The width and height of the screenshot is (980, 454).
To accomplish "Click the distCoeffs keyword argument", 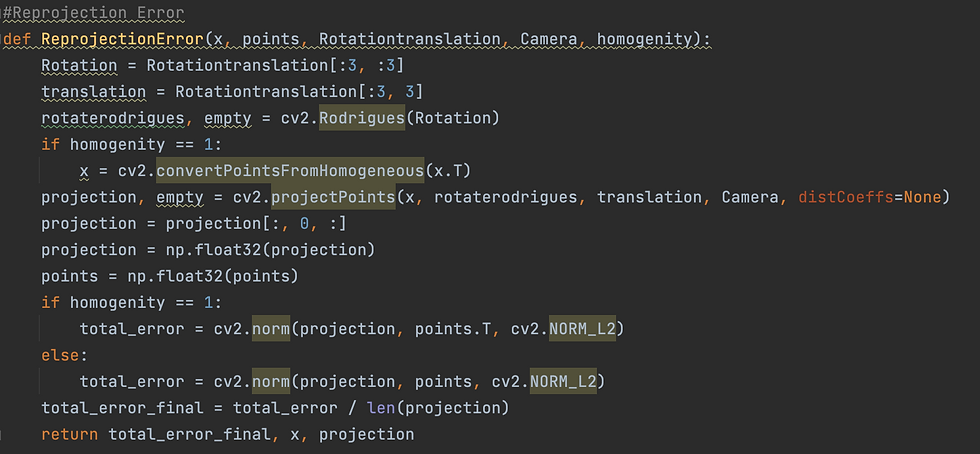I will pyautogui.click(x=846, y=197).
